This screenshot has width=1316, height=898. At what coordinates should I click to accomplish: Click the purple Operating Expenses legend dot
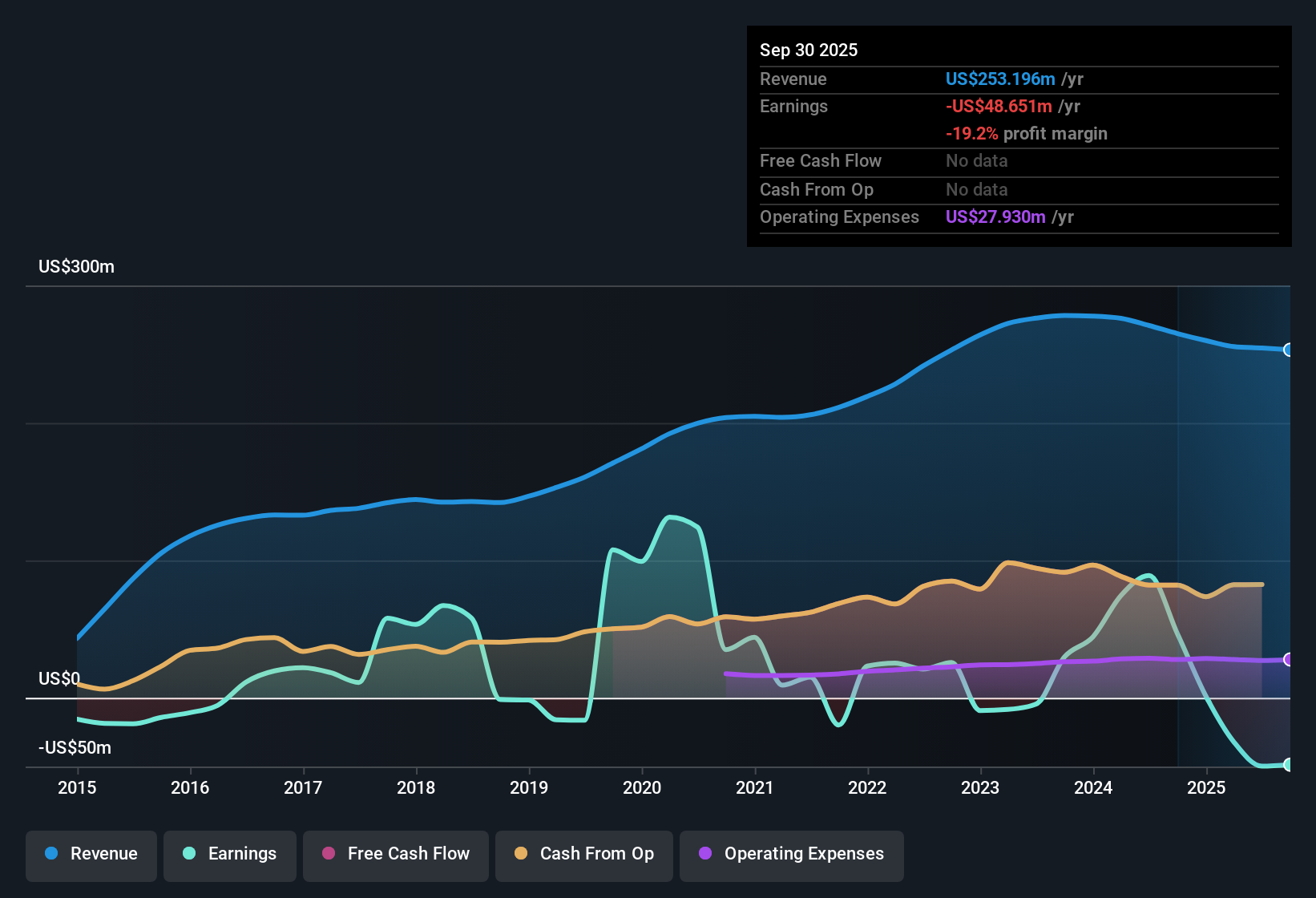pos(704,854)
